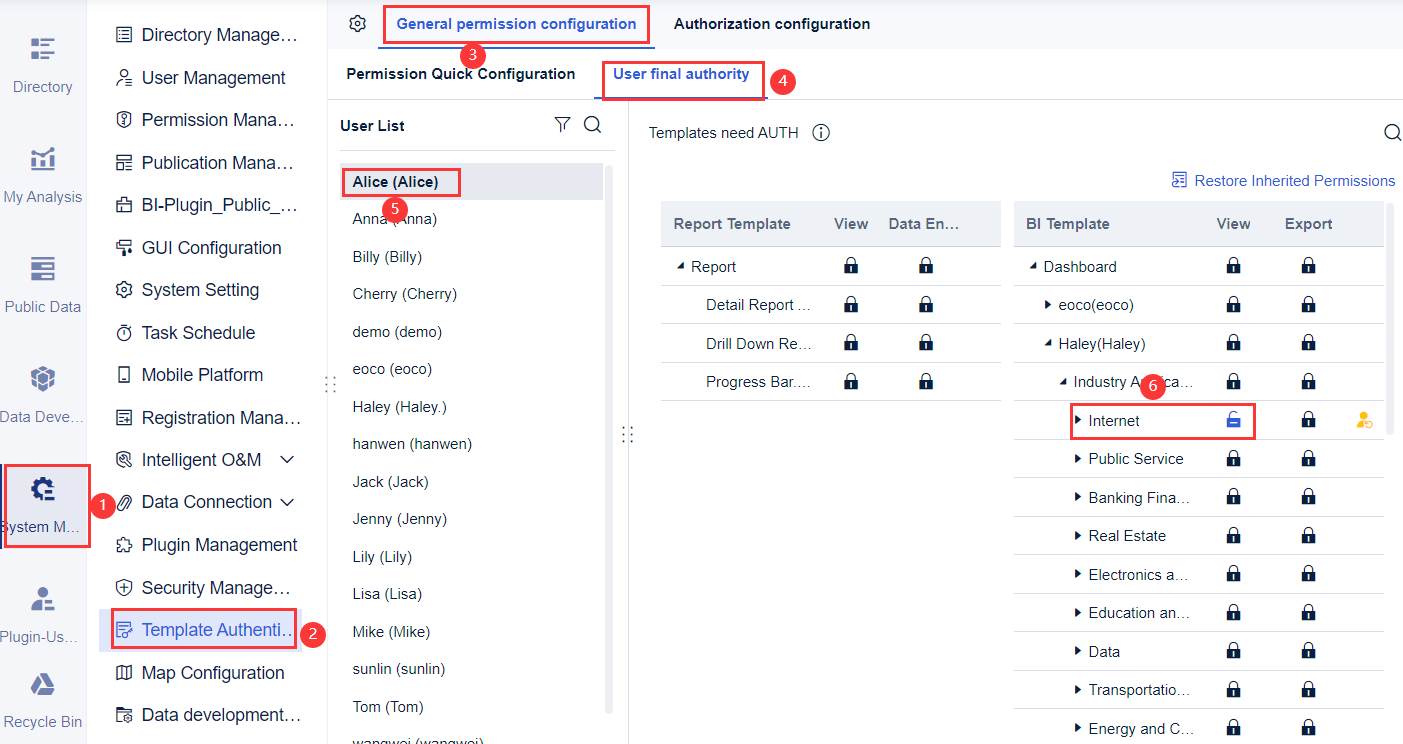The width and height of the screenshot is (1403, 744).
Task: Unlock the View permission for Public Service
Action: pos(1233,458)
